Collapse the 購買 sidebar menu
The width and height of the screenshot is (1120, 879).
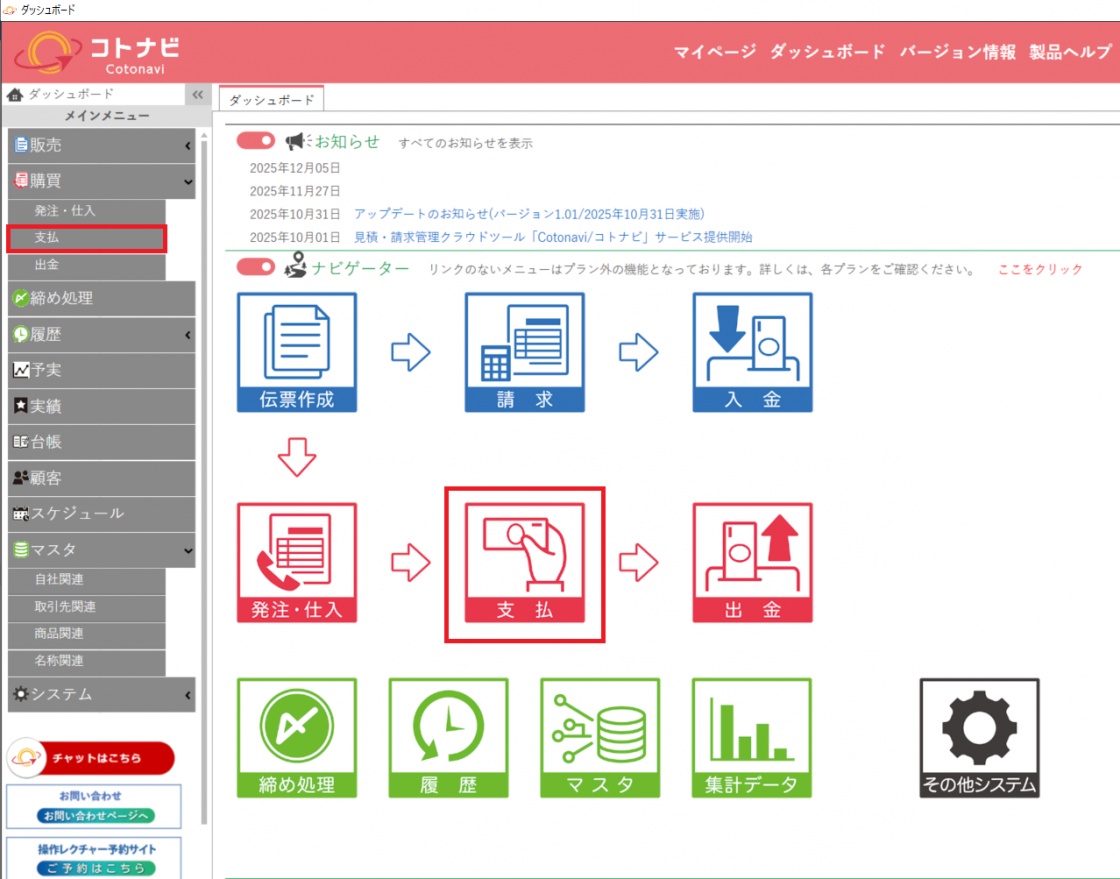[x=101, y=182]
